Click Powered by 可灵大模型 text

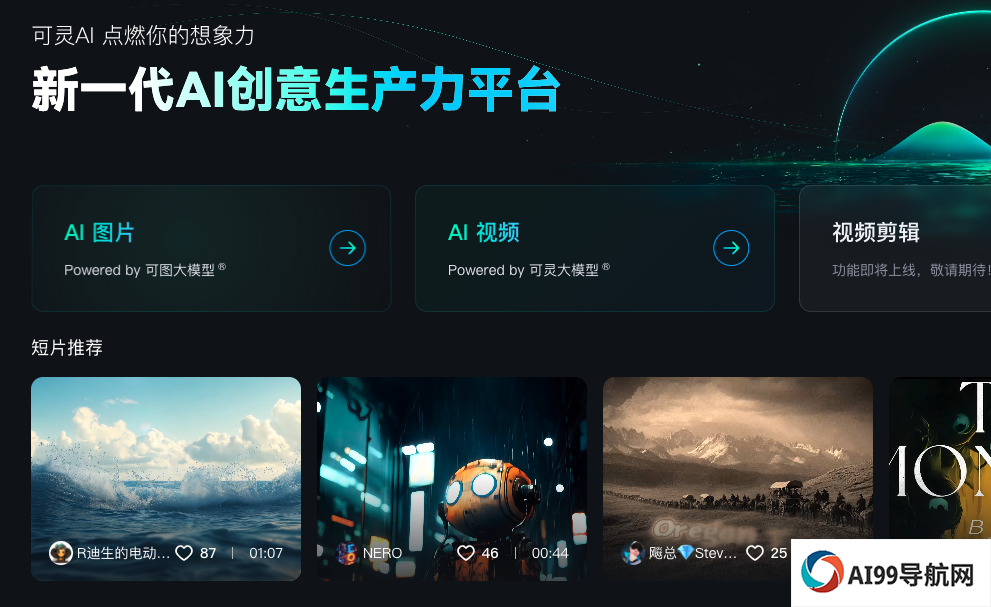[528, 270]
